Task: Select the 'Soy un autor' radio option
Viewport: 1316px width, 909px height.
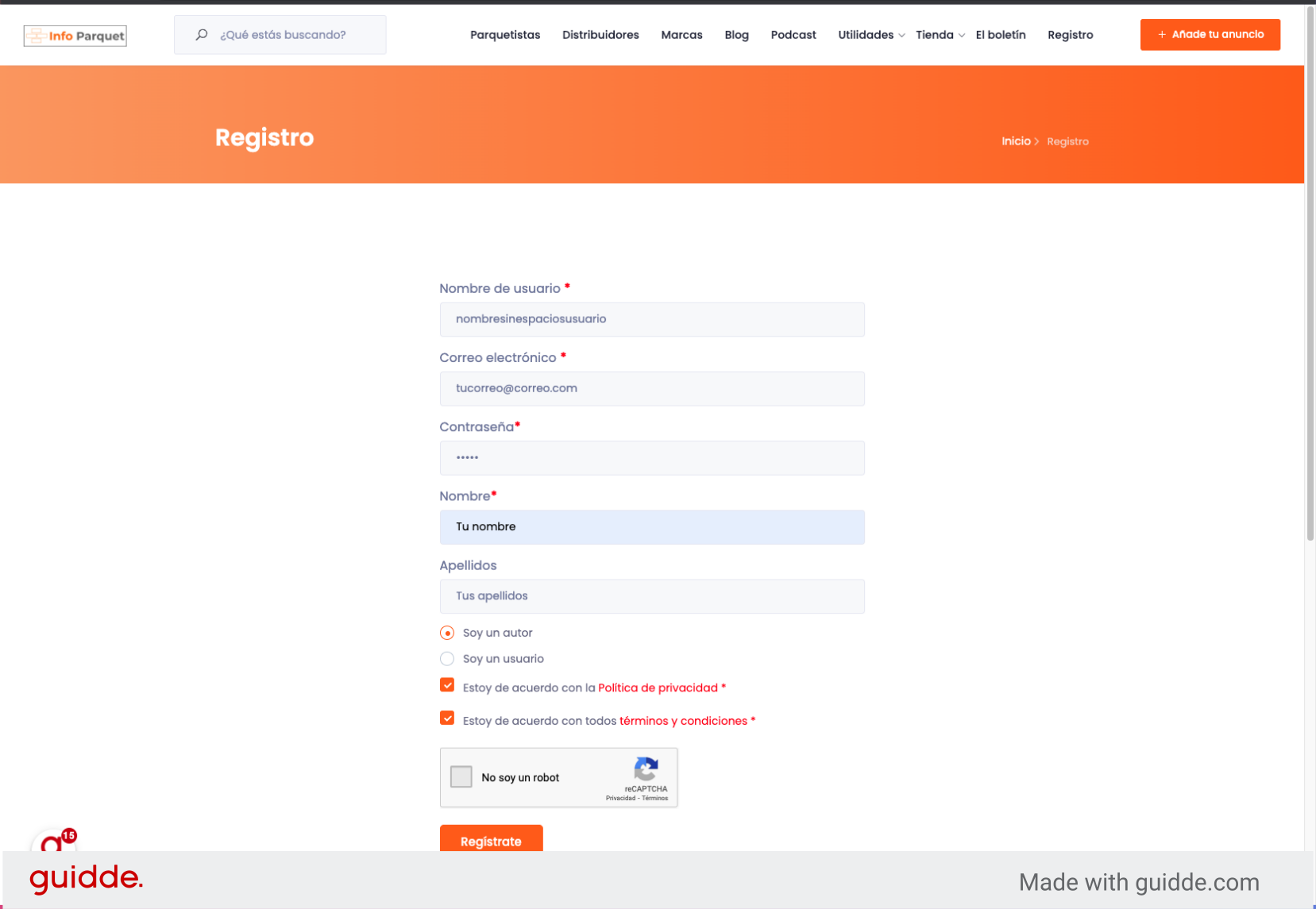Action: click(447, 633)
